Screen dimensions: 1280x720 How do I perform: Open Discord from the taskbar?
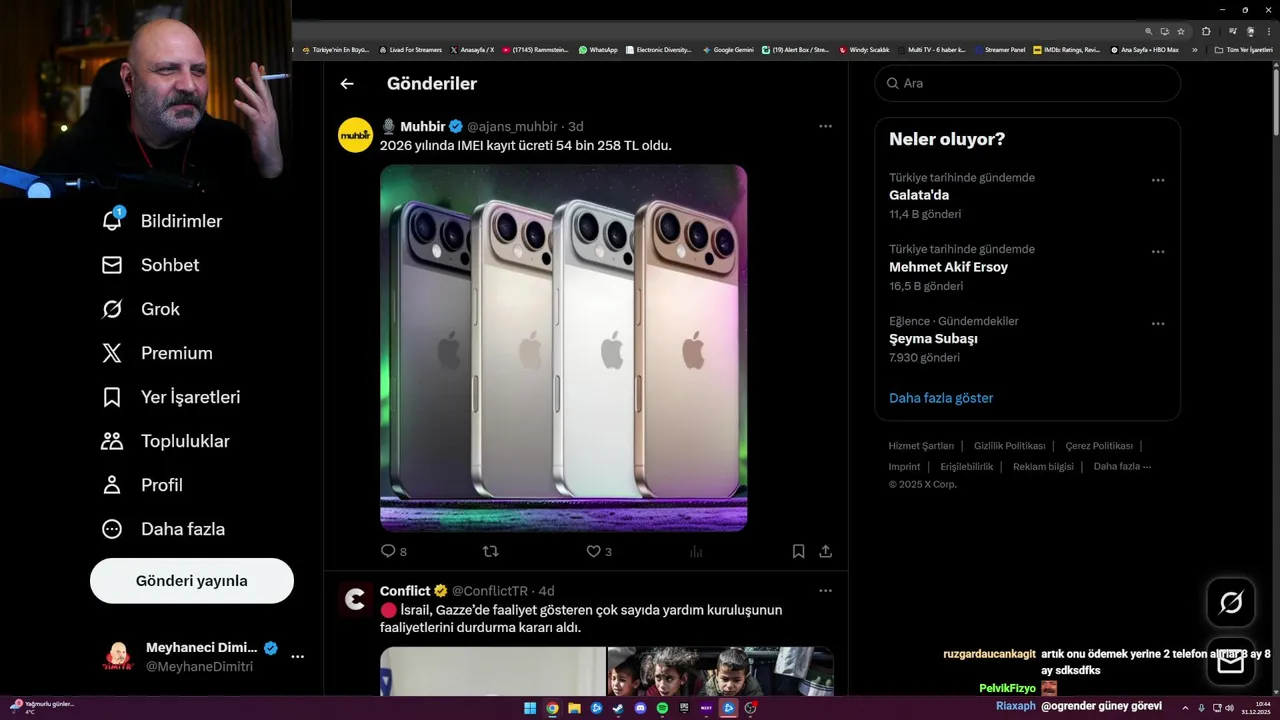(640, 708)
